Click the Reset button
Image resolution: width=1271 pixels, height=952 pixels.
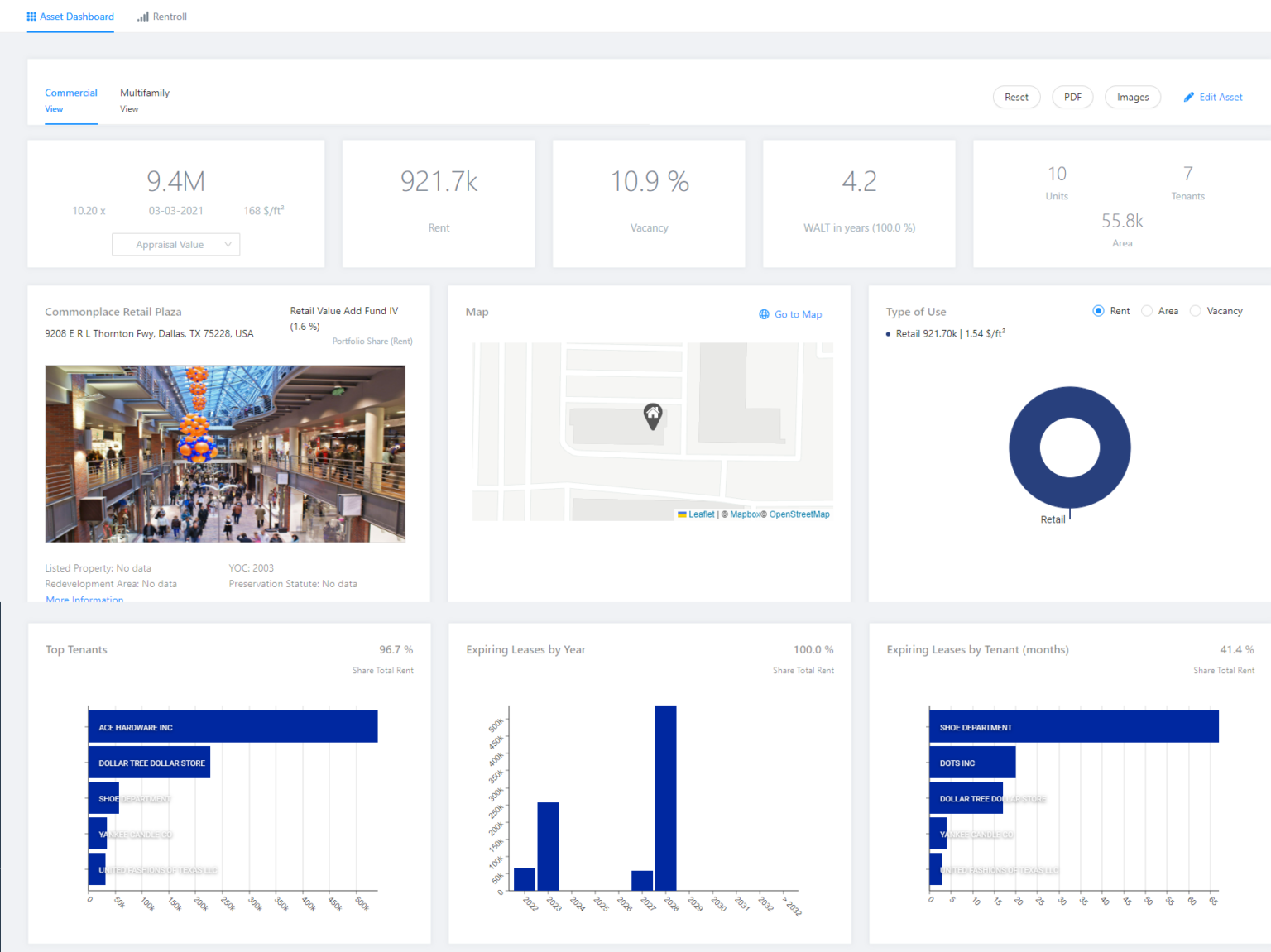pos(1016,97)
